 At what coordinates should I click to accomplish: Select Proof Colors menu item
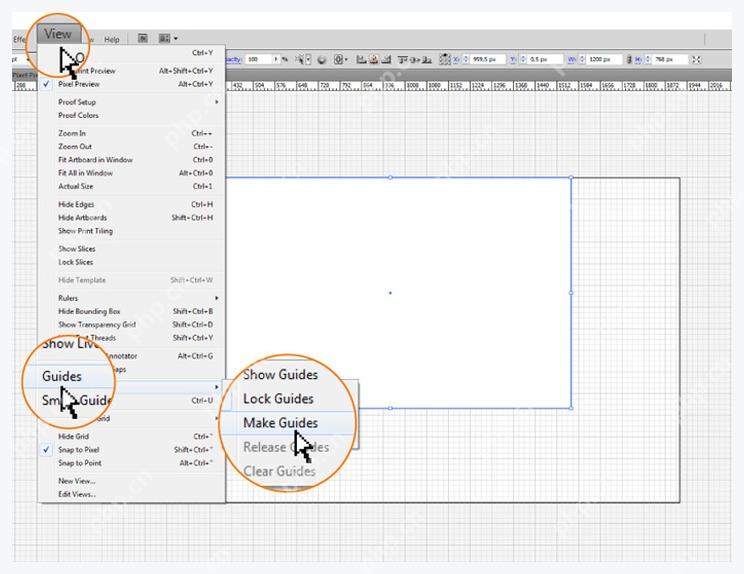[131, 115]
